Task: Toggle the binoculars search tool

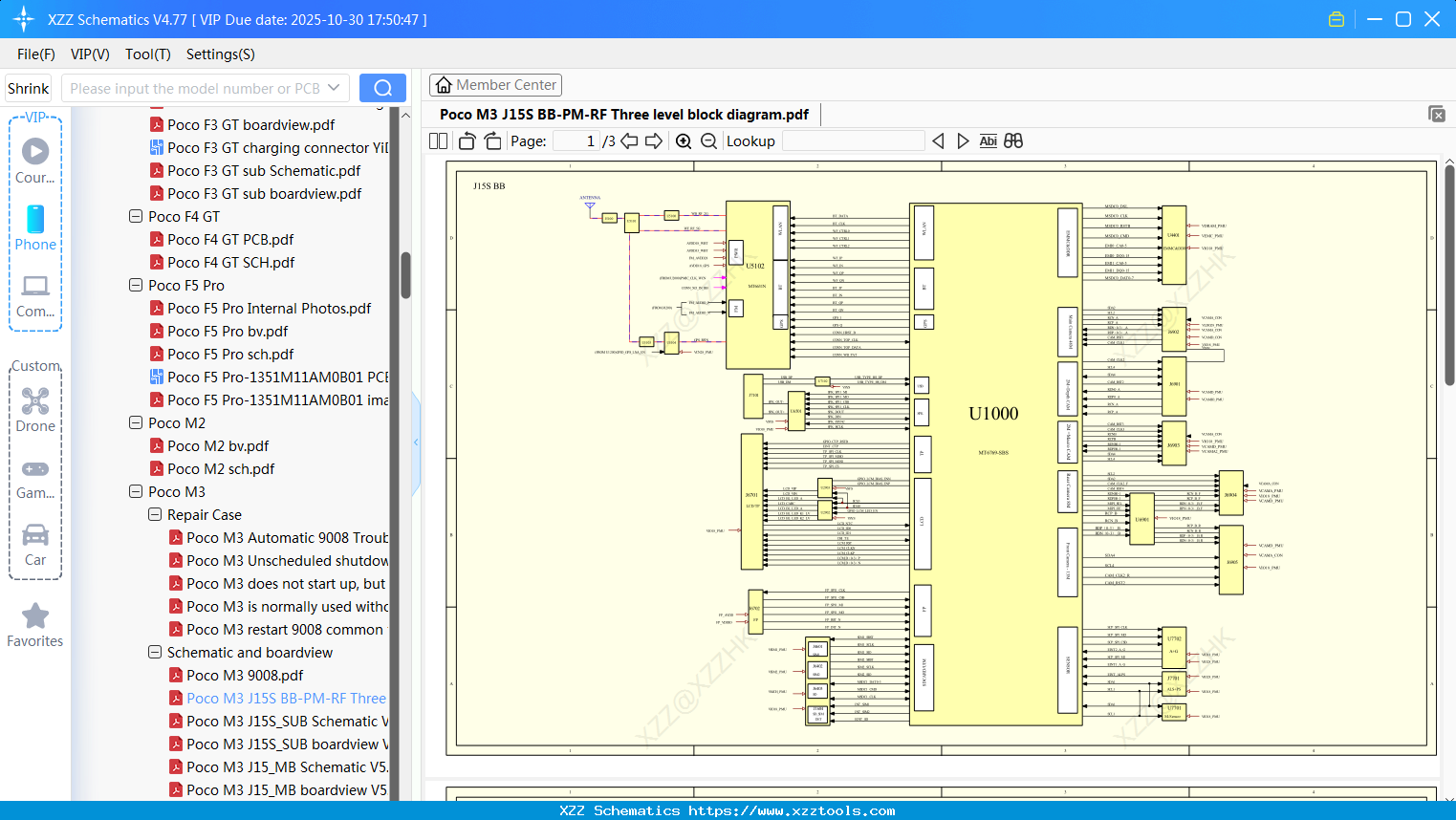Action: click(x=1012, y=140)
